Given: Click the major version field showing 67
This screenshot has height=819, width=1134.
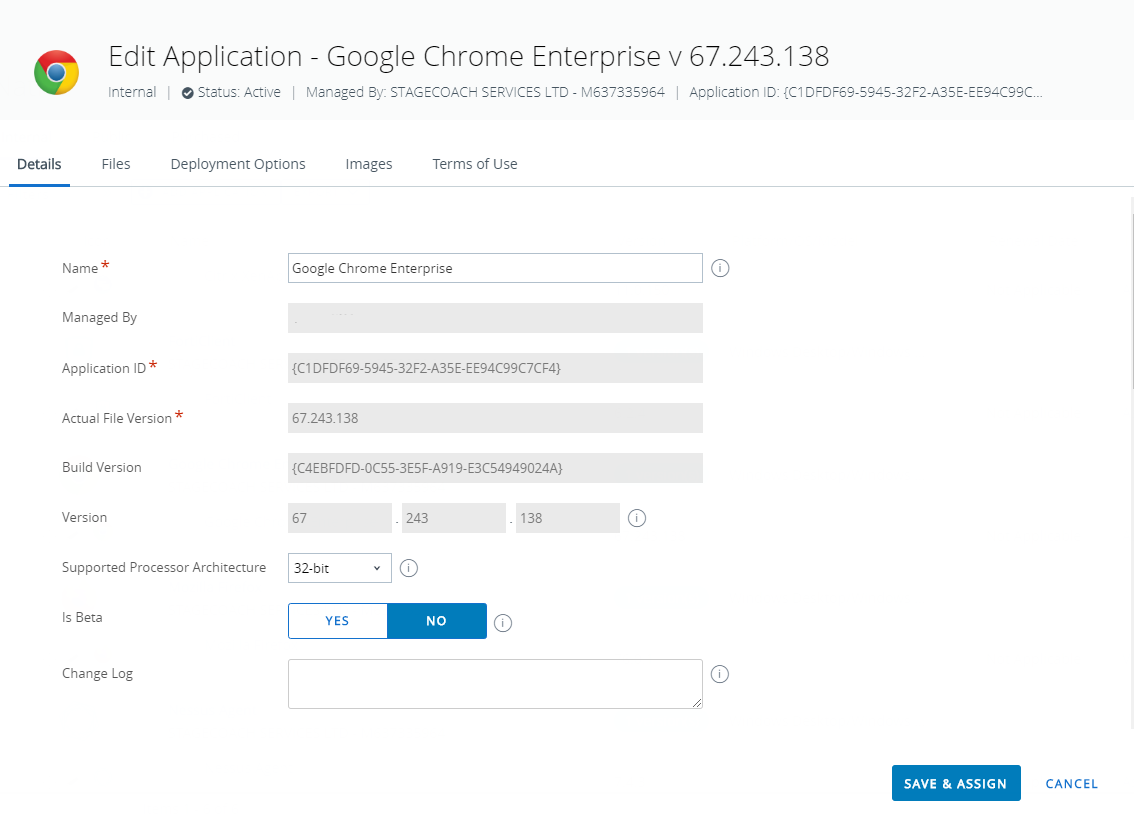Looking at the screenshot, I should (339, 518).
